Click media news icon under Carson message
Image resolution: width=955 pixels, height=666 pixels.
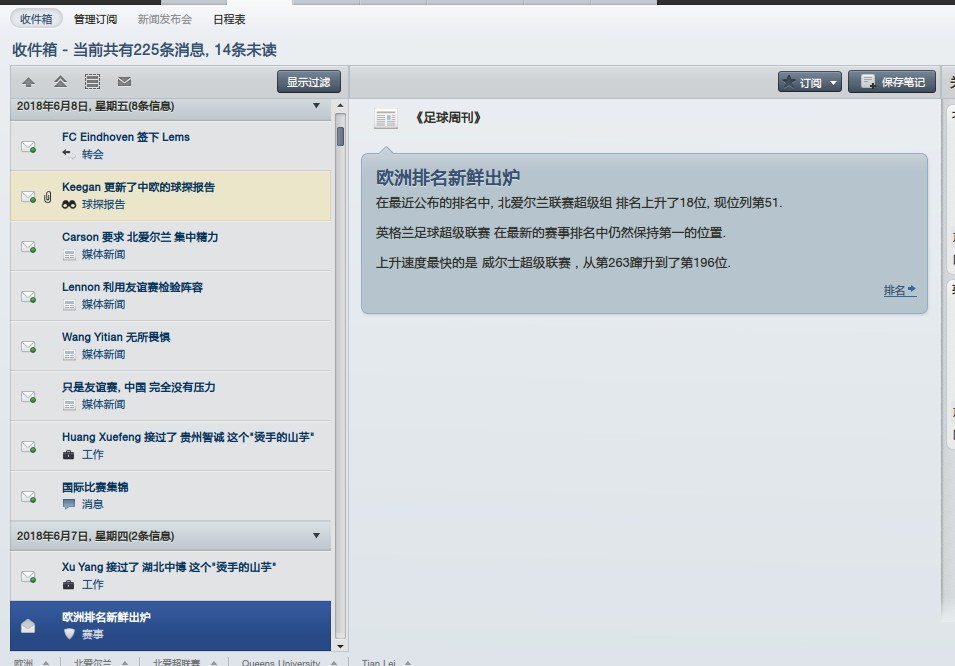tap(69, 255)
